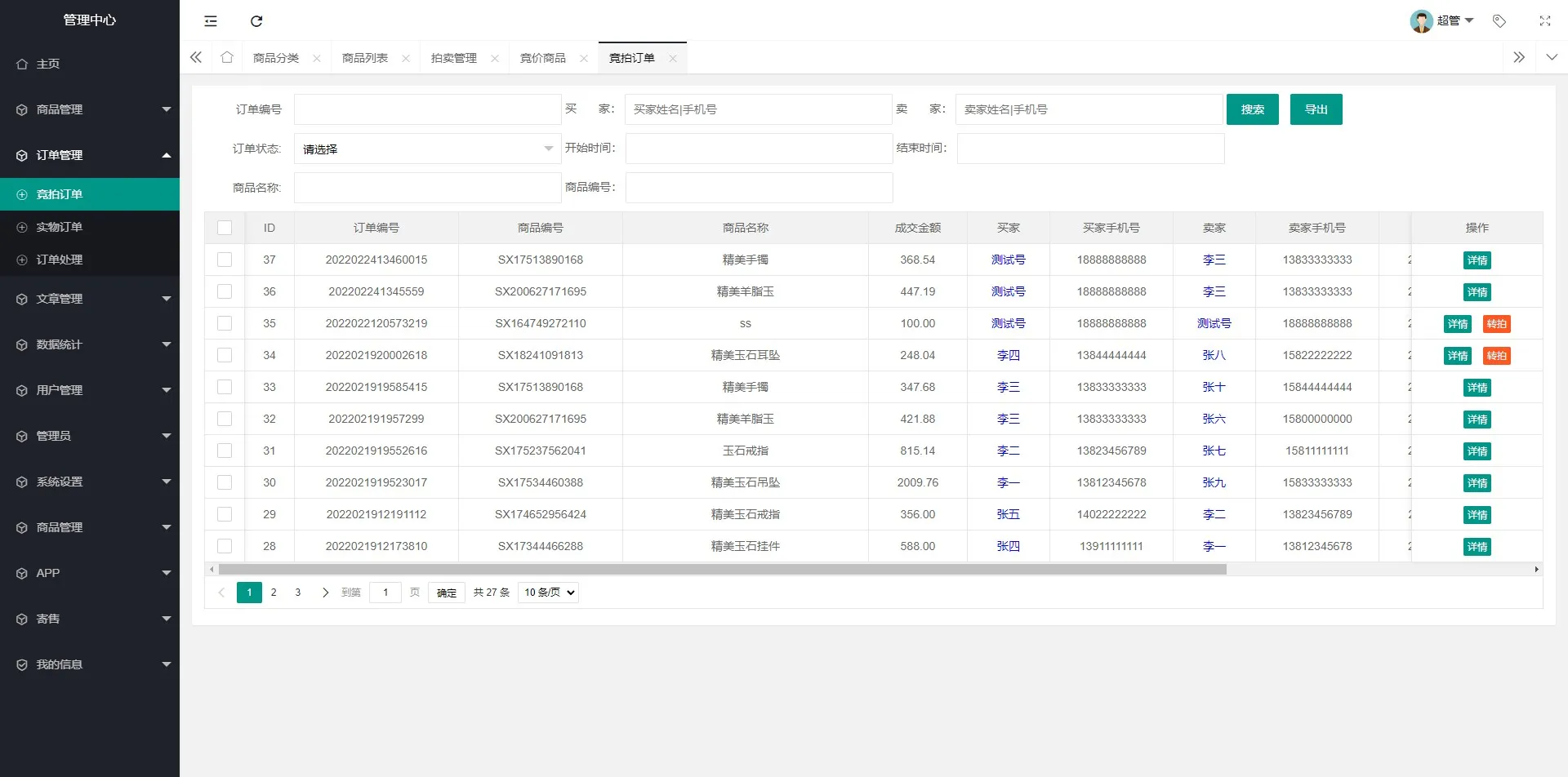Click the horizontal table scrollbar
The height and width of the screenshot is (777, 1568).
(x=722, y=570)
